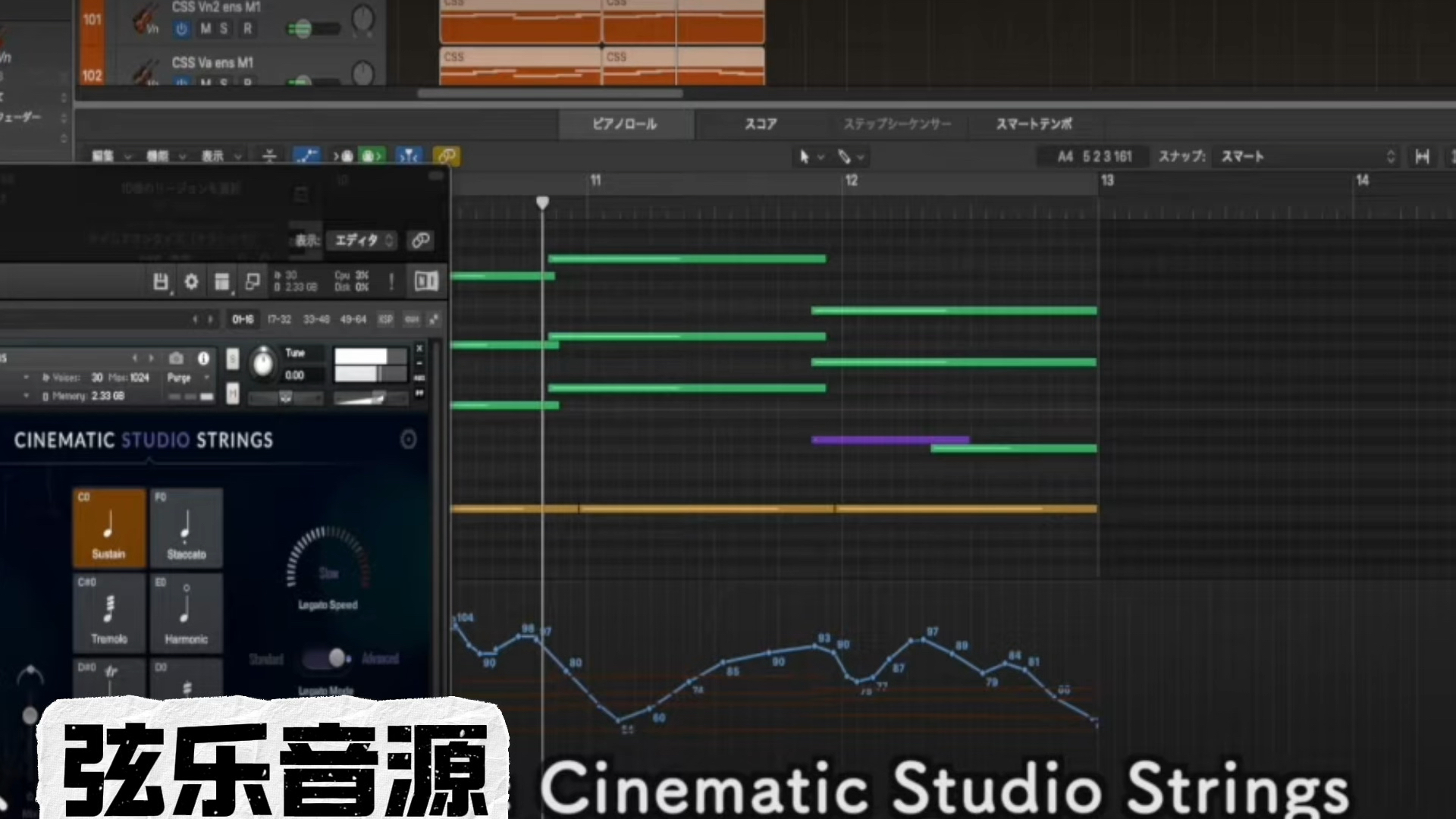The width and height of the screenshot is (1456, 819).
Task: Select the Tremolo articulation pad
Action: click(109, 613)
